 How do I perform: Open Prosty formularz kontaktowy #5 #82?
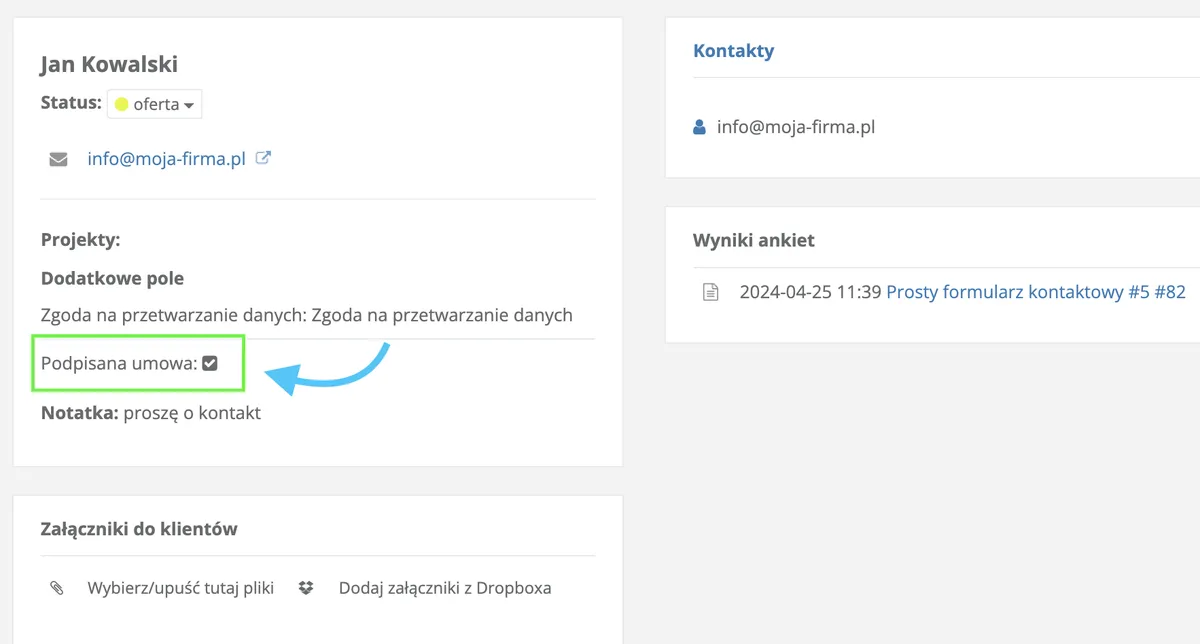1036,292
